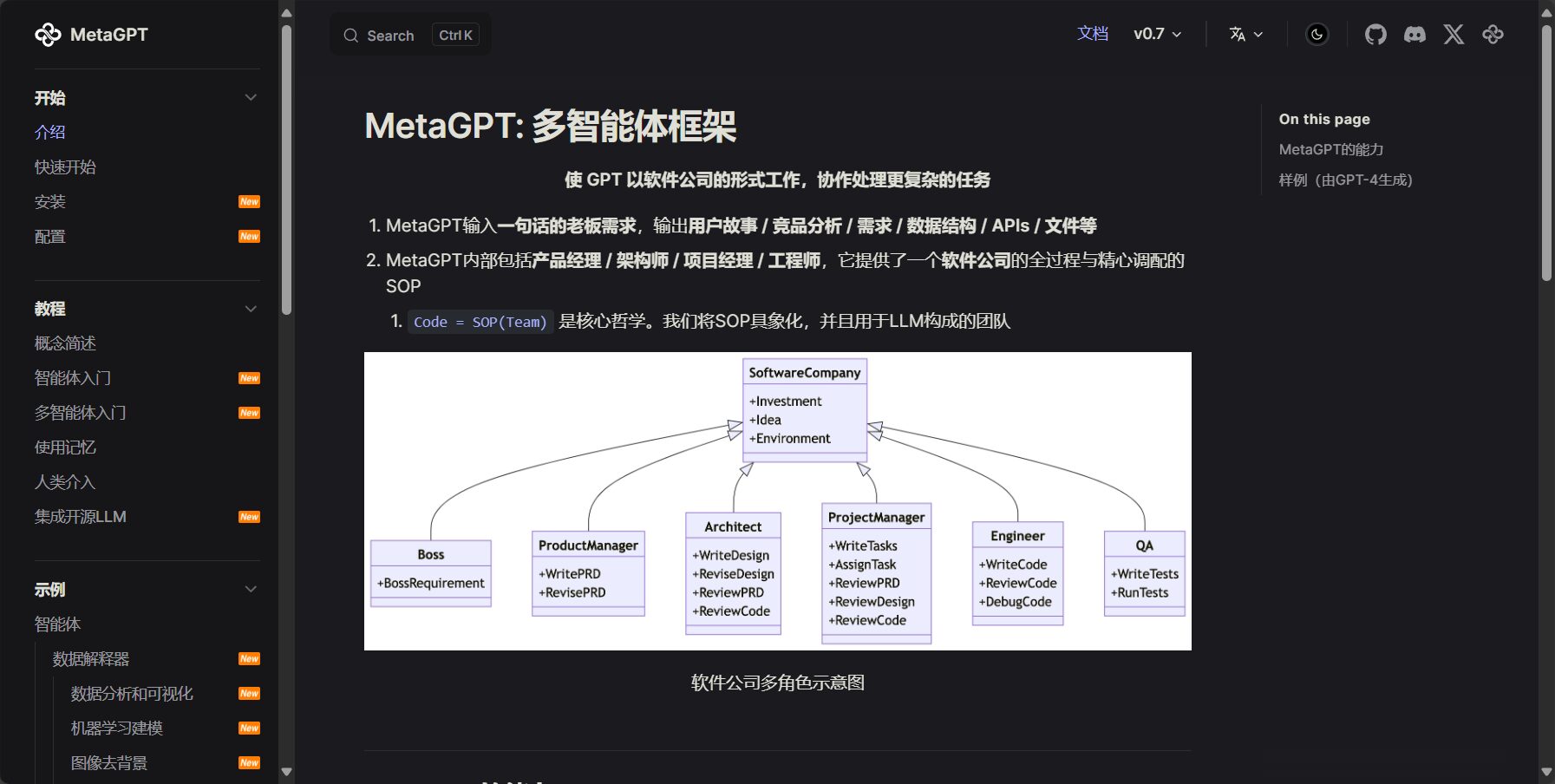Image resolution: width=1555 pixels, height=784 pixels.
Task: Click sidebar scroll down arrow
Action: pos(287,771)
